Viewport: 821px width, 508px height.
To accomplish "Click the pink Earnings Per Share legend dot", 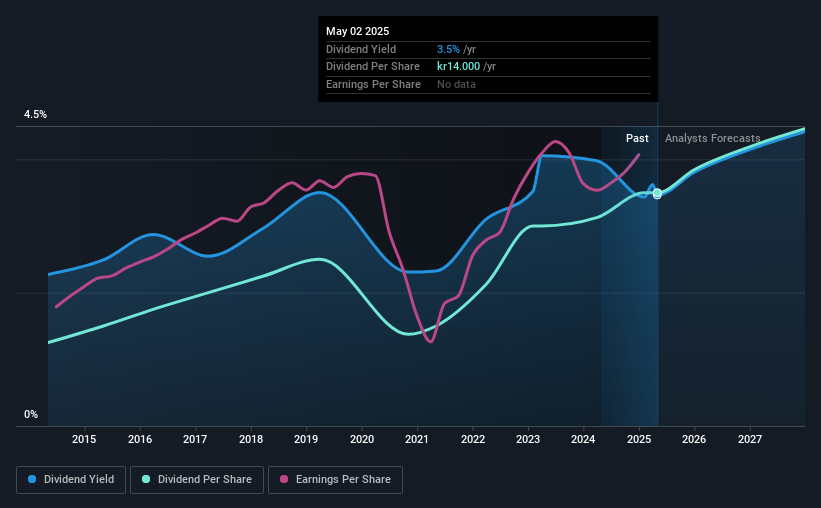I will pyautogui.click(x=284, y=479).
